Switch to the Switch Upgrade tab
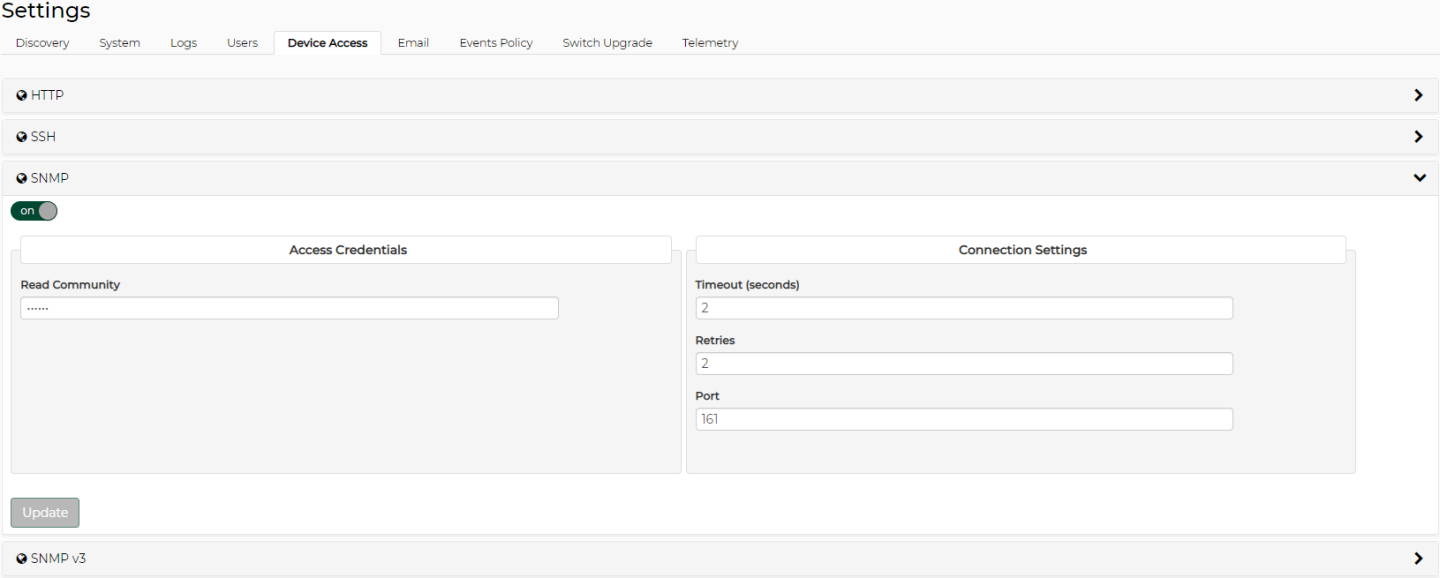 pyautogui.click(x=607, y=43)
